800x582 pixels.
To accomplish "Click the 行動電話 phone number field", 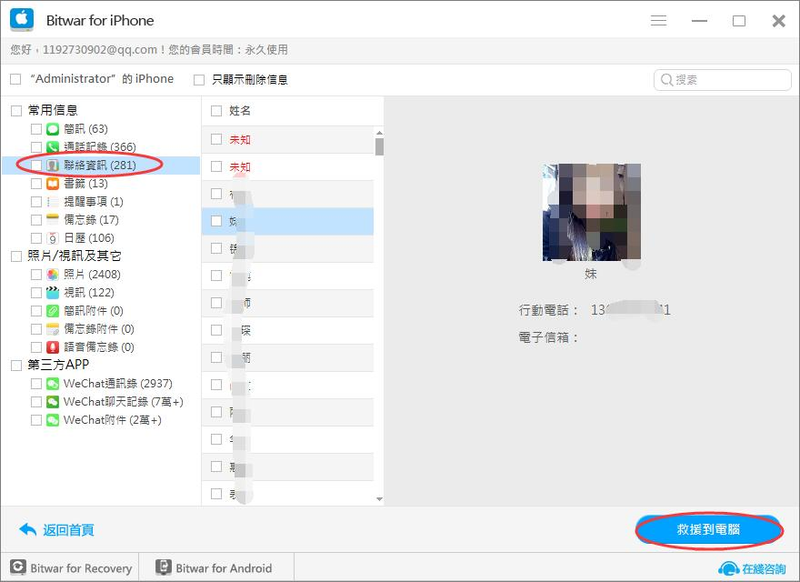I will coord(631,310).
